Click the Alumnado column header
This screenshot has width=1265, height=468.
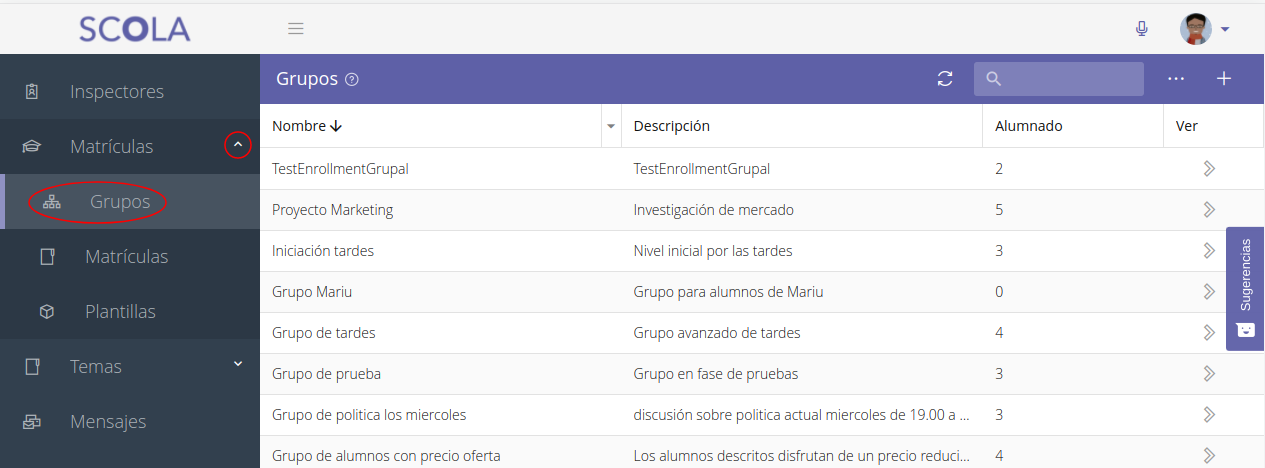tap(1029, 126)
